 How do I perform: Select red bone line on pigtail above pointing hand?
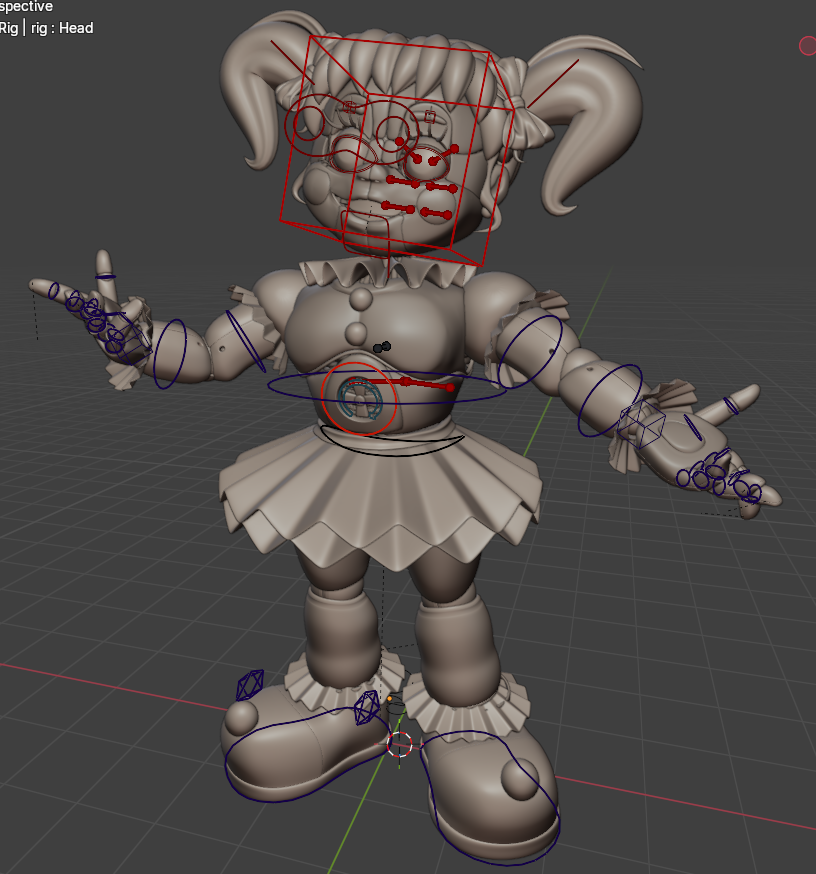point(292,62)
